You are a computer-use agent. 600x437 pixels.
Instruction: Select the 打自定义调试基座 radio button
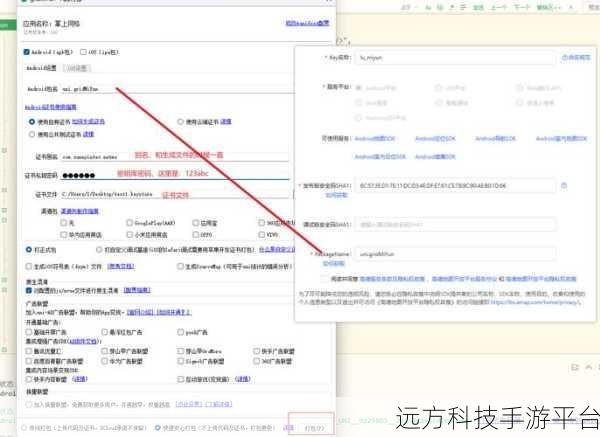coord(99,249)
